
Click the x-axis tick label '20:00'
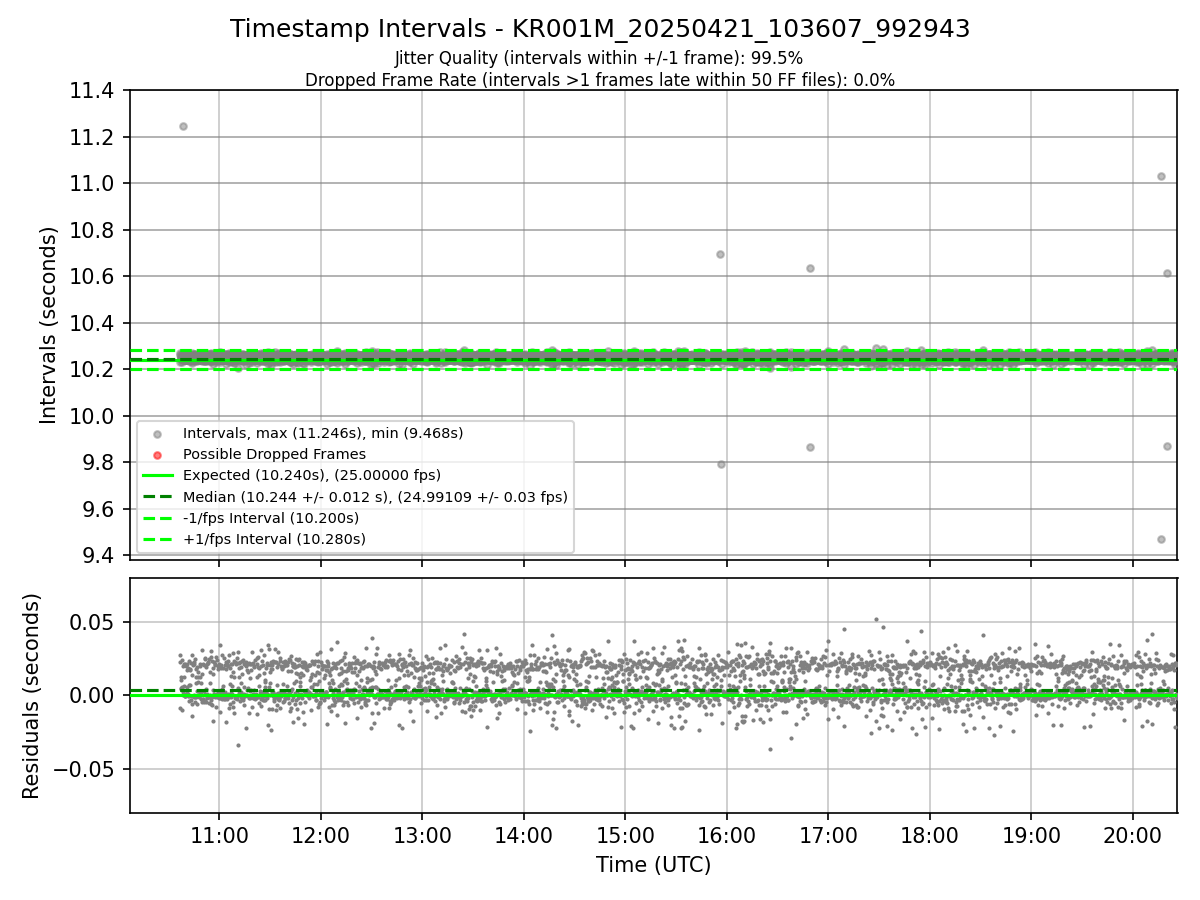[x=1132, y=834]
